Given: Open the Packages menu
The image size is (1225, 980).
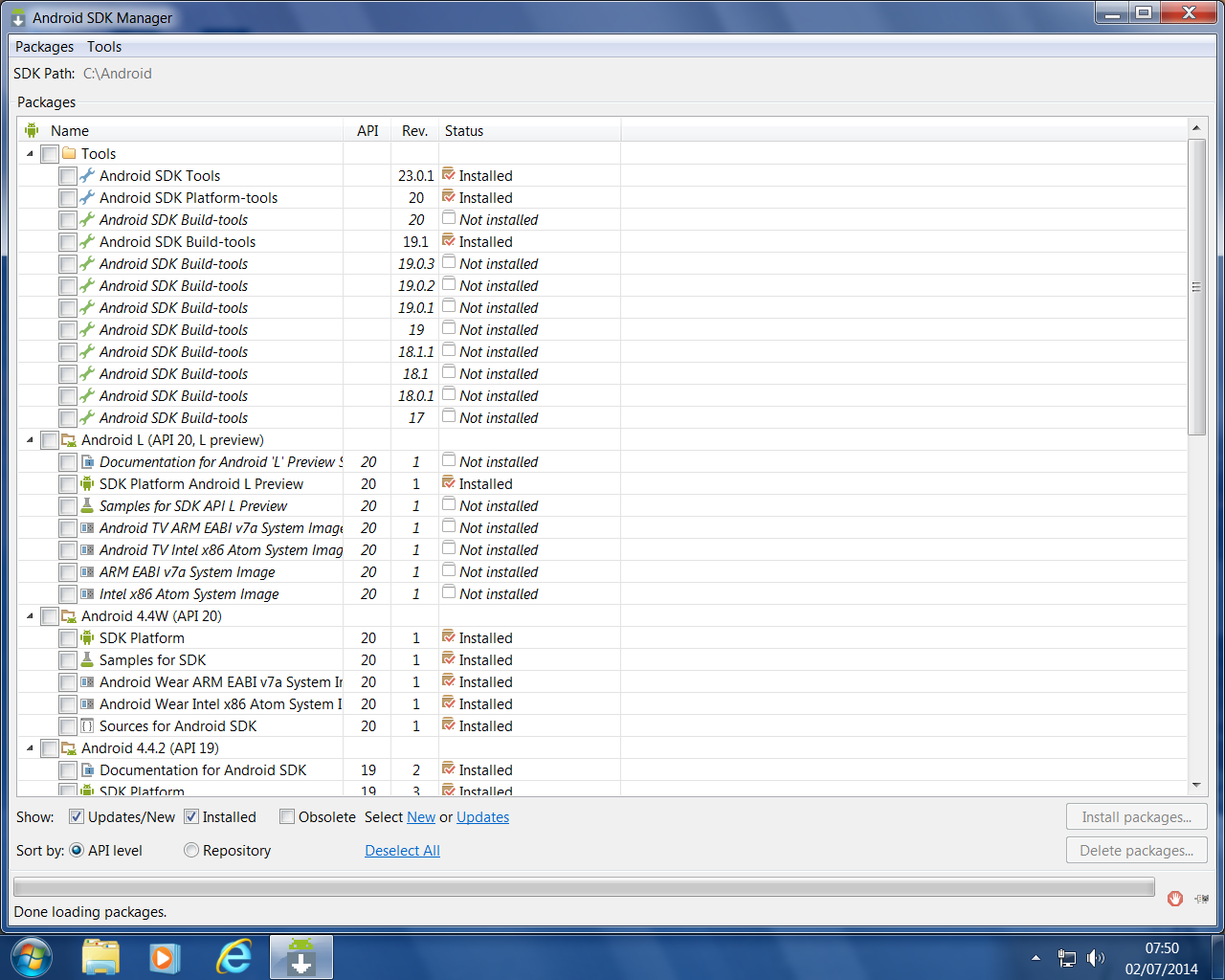Looking at the screenshot, I should 44,47.
